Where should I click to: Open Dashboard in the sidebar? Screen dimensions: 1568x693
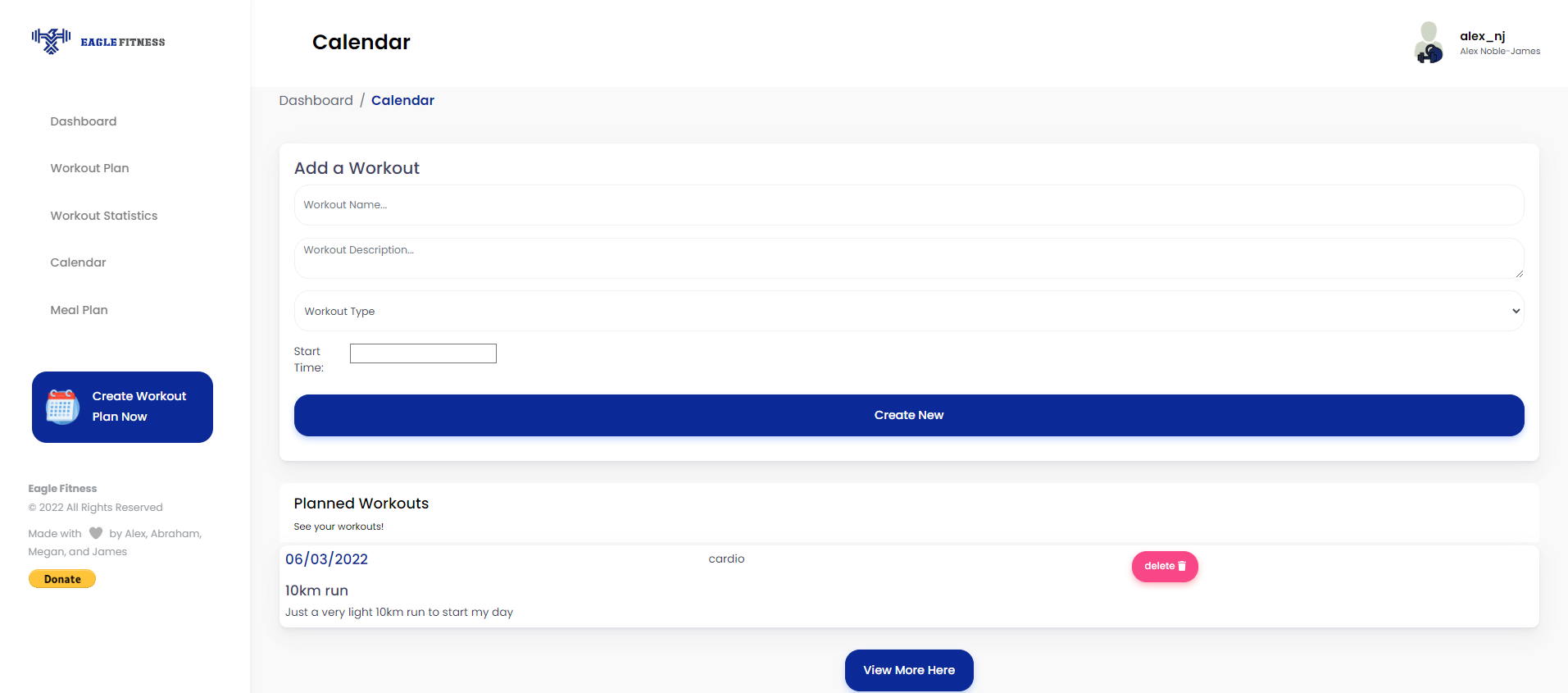click(84, 121)
